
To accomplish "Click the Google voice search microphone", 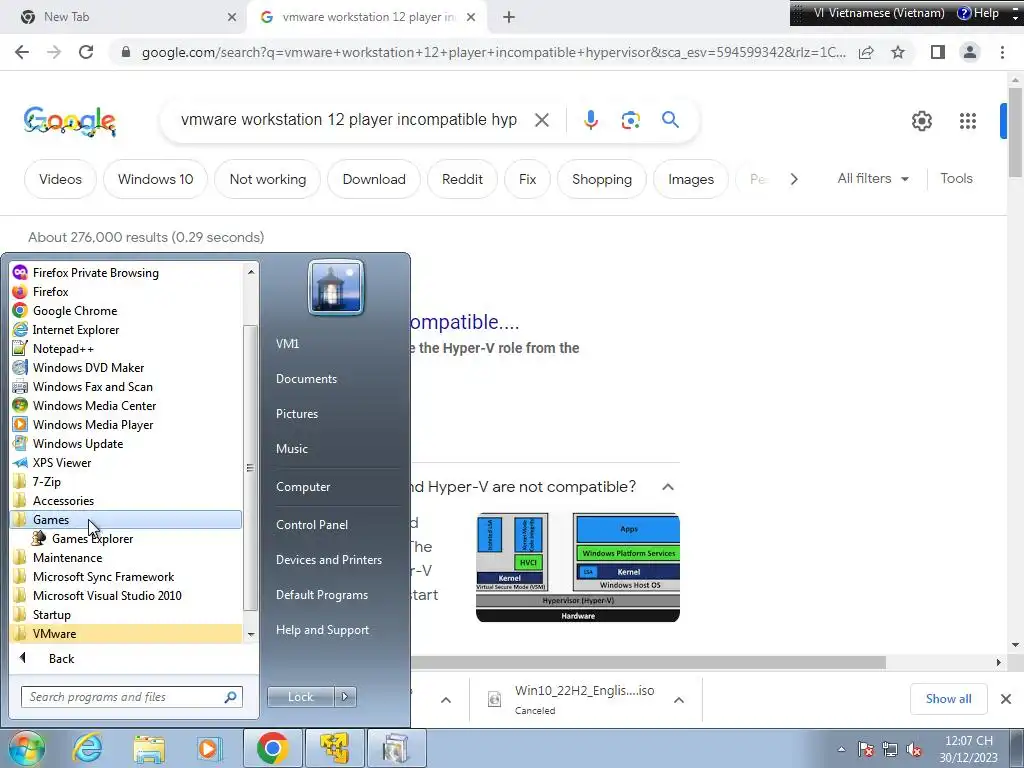I will [590, 120].
